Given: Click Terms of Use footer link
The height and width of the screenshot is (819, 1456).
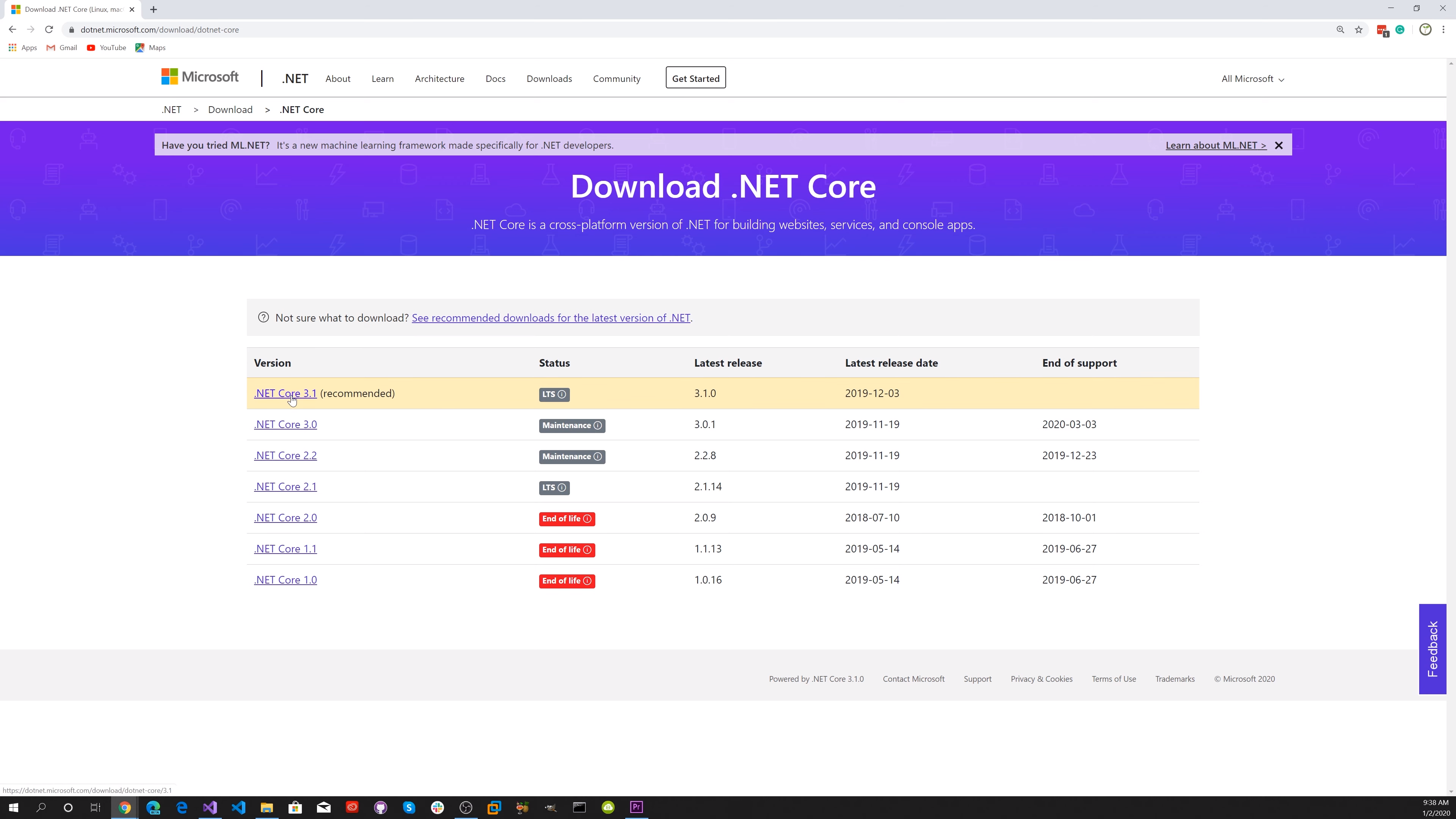Looking at the screenshot, I should click(x=1114, y=679).
